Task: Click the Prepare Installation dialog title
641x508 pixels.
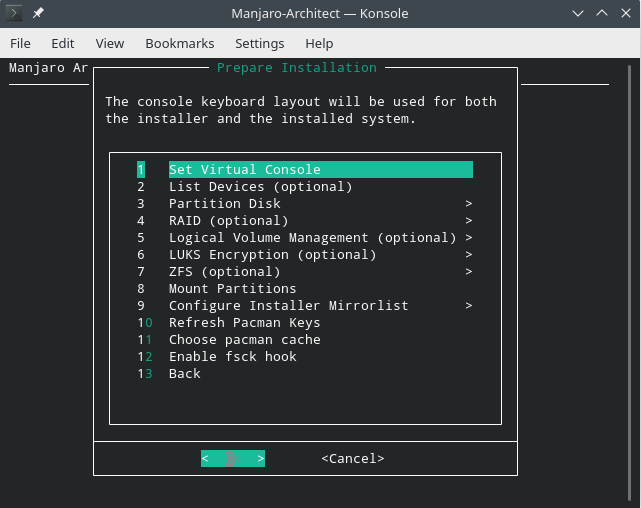Action: (296, 67)
